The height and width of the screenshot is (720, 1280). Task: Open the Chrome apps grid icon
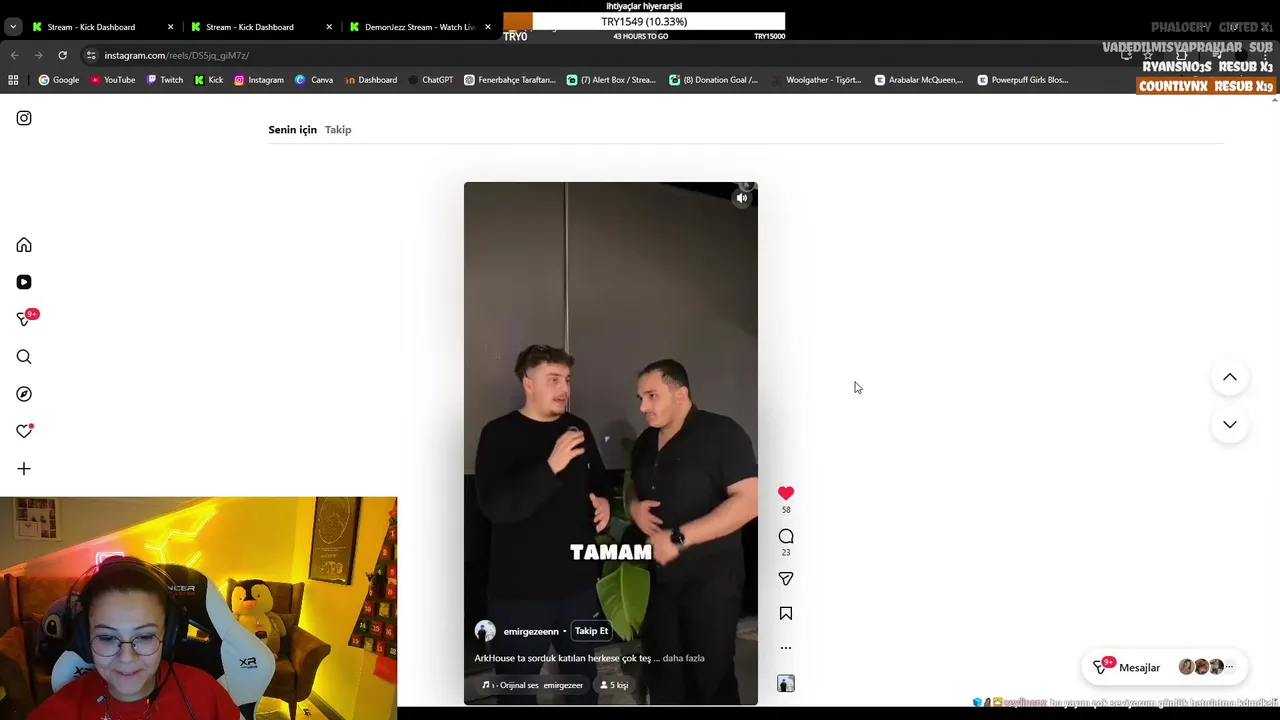point(13,80)
